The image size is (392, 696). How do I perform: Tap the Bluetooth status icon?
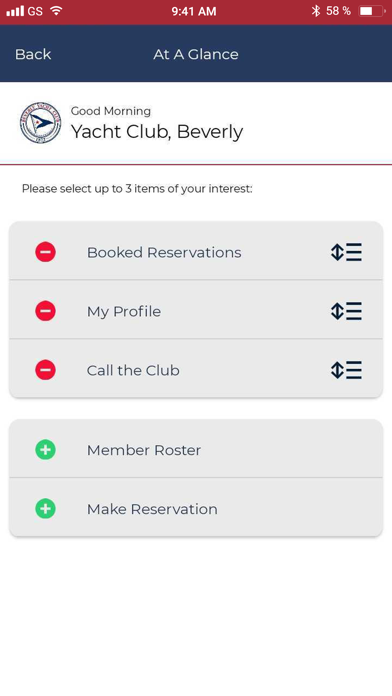[316, 11]
